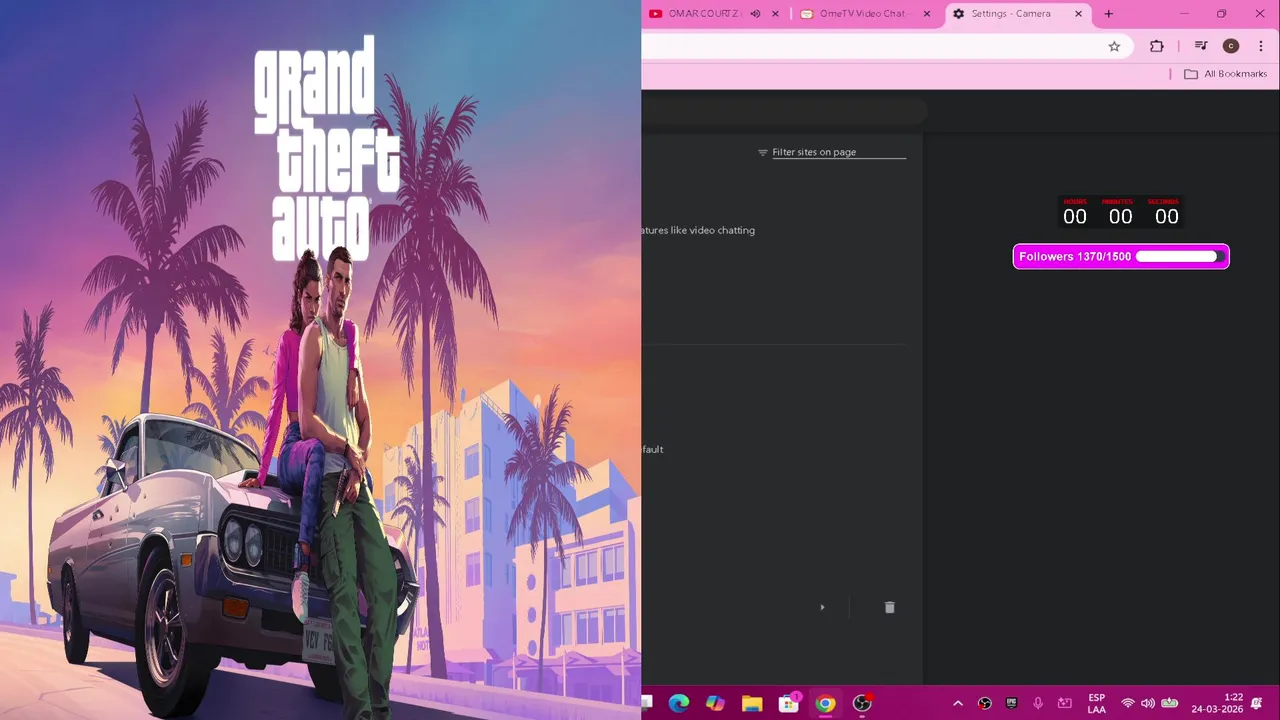Delete the site with trash icon
The height and width of the screenshot is (720, 1280).
(x=890, y=607)
